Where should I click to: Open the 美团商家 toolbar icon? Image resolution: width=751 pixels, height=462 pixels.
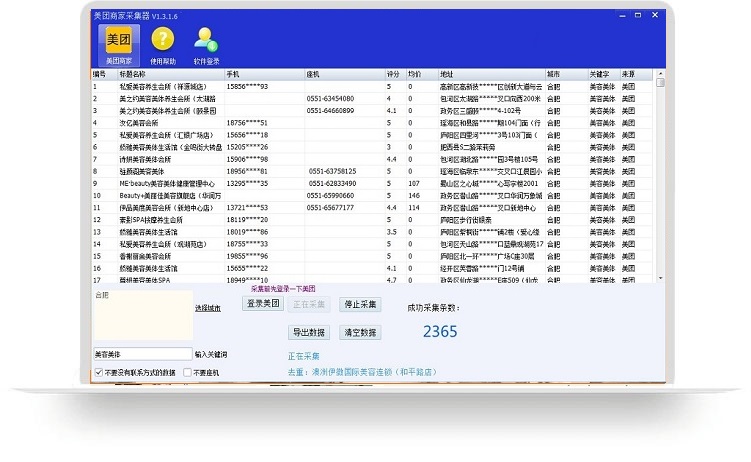[119, 45]
